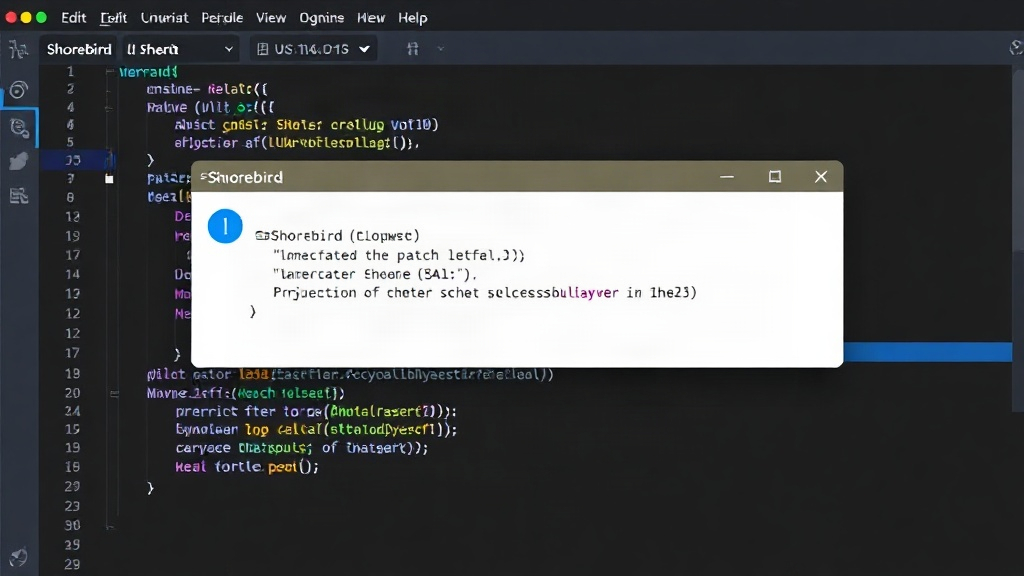Click the yellow macOS minimize button
Viewport: 1024px width, 576px height.
(x=26, y=18)
